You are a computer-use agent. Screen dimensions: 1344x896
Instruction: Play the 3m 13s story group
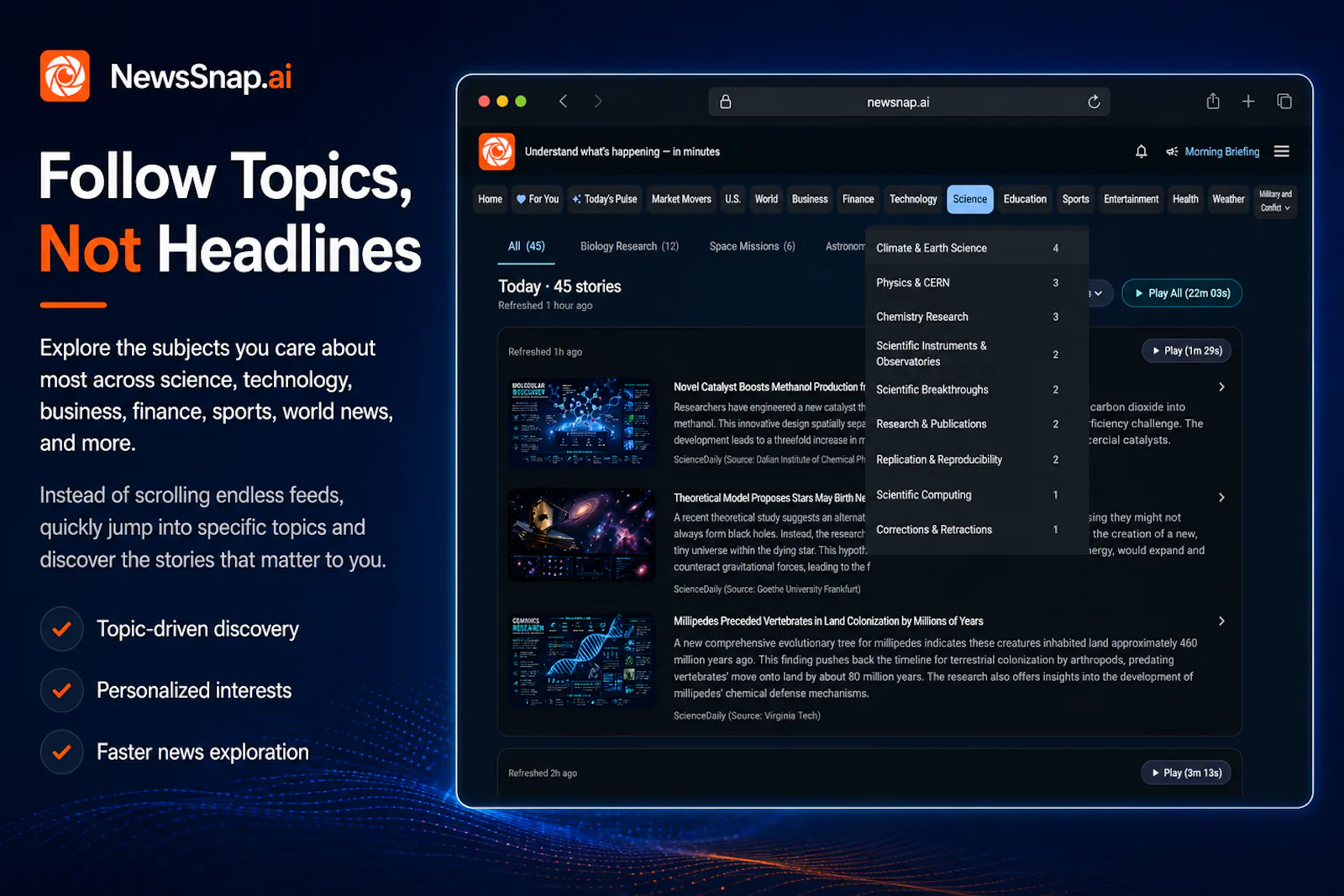tap(1186, 773)
